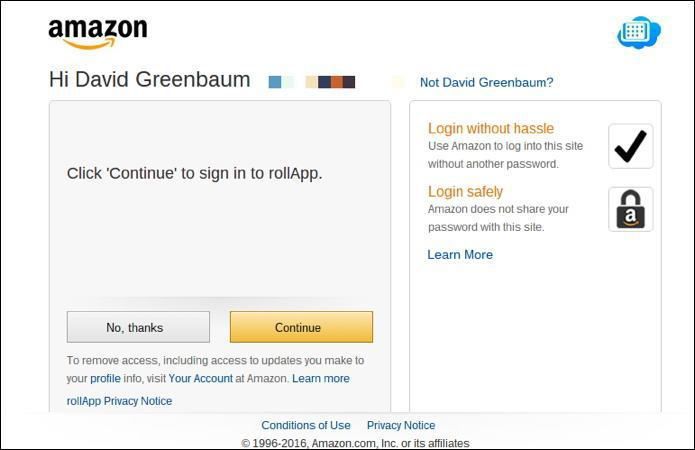Click the rollApp cloud icon
695x450 pixels.
coord(639,32)
